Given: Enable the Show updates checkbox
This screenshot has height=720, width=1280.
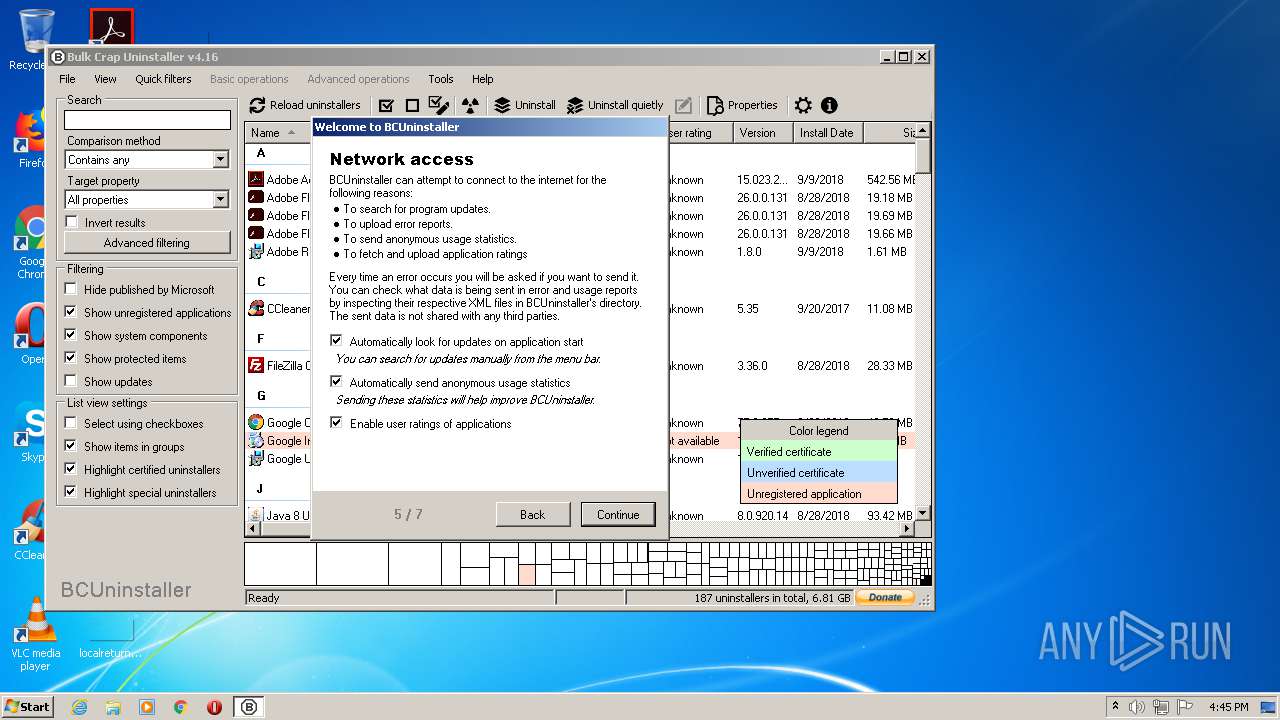Looking at the screenshot, I should pyautogui.click(x=71, y=381).
